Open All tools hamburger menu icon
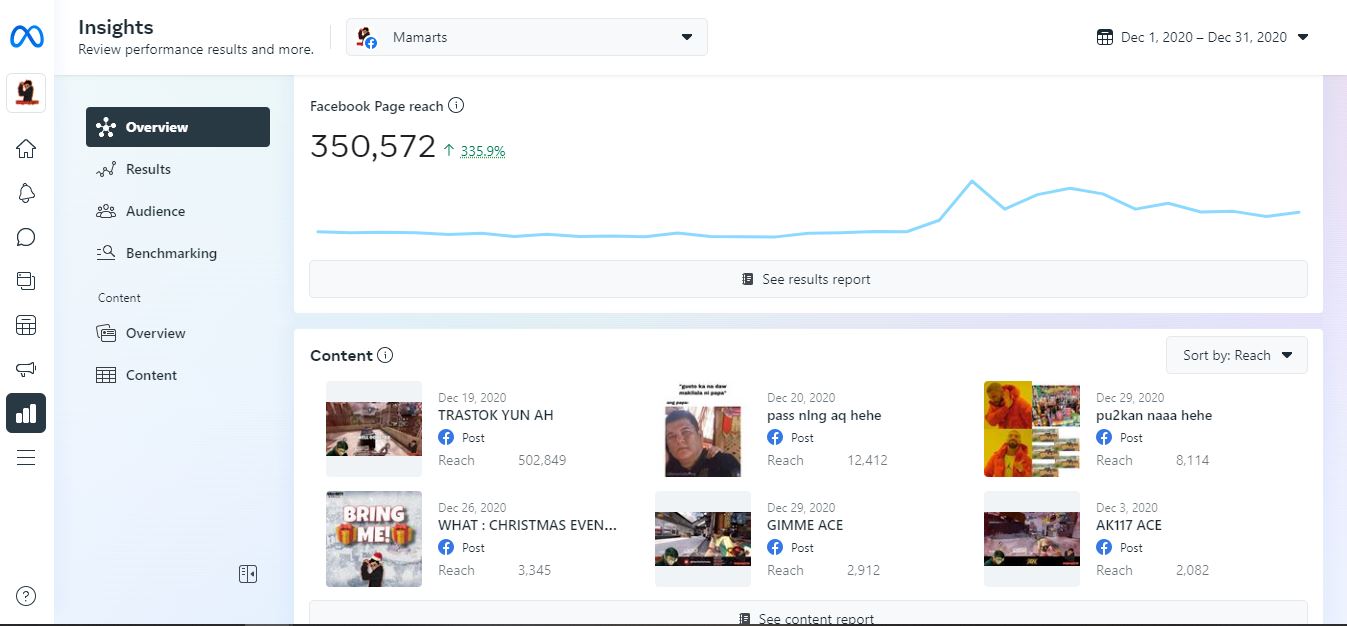Screen dimensions: 1347x626 click(26, 457)
